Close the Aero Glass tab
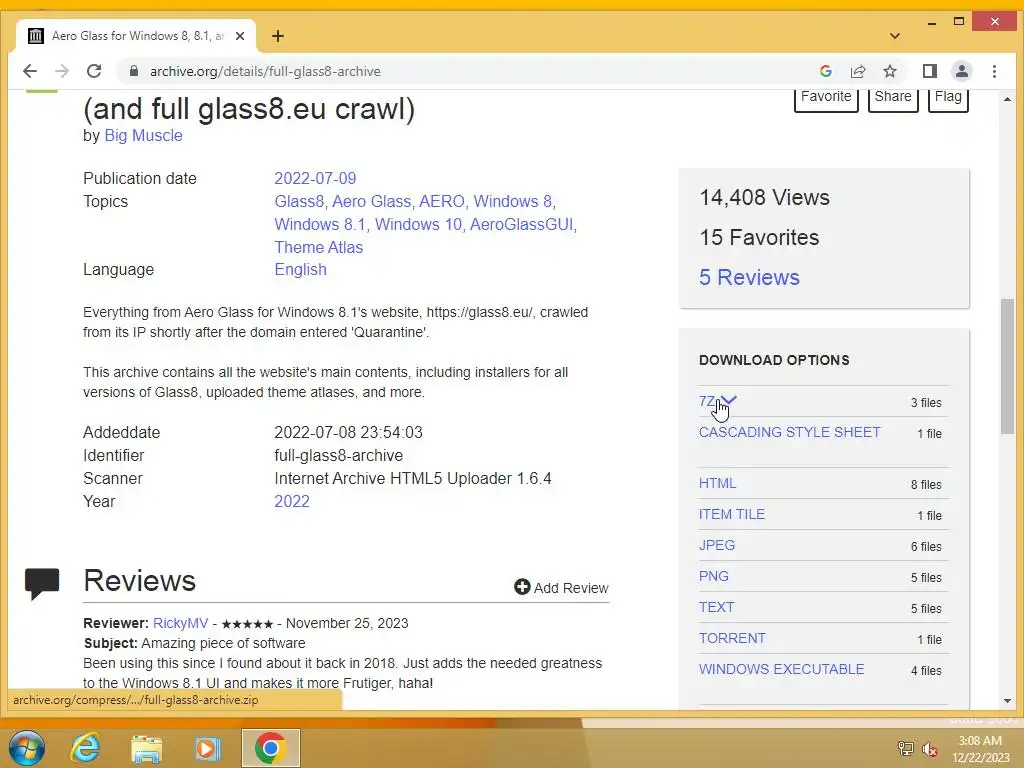 (x=240, y=36)
